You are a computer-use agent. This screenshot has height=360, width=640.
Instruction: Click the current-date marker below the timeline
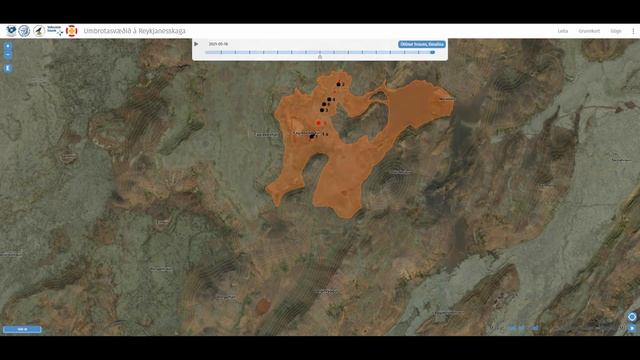320,57
